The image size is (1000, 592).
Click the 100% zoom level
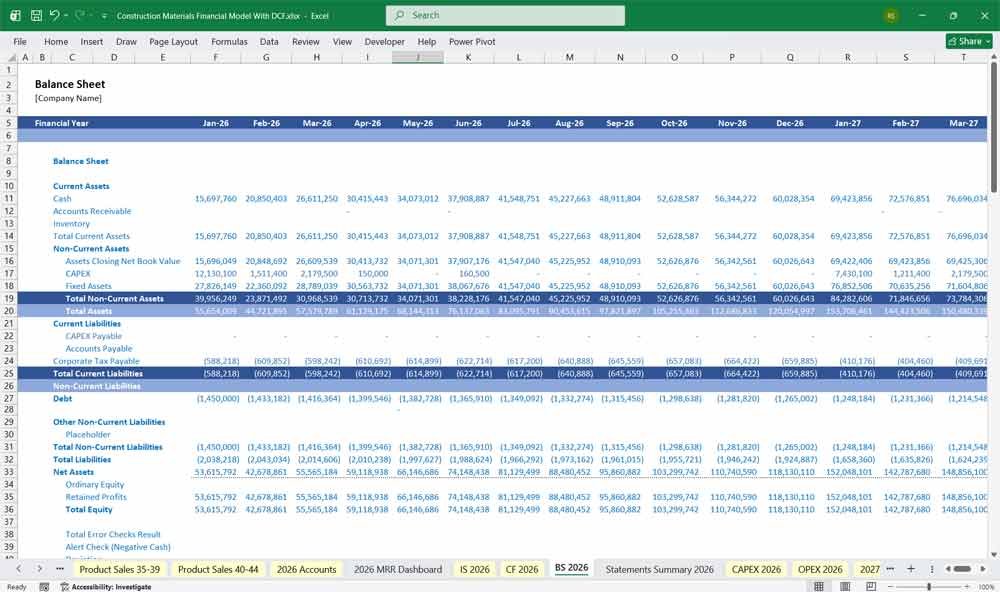[986, 586]
